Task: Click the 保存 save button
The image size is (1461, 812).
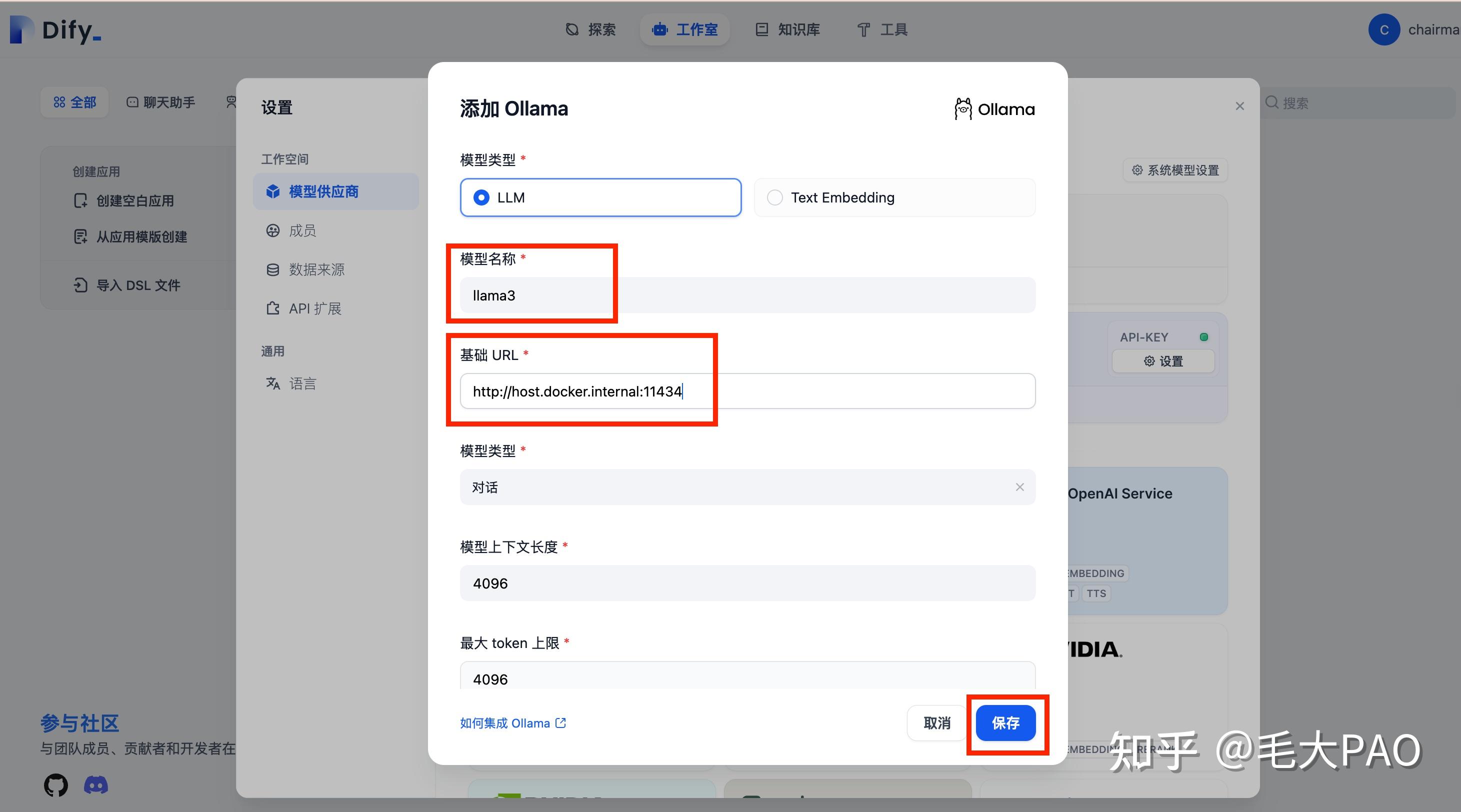Action: click(1005, 723)
